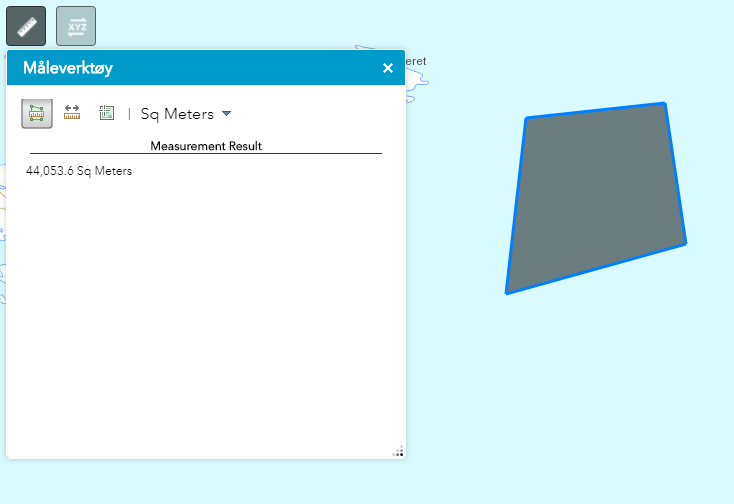The width and height of the screenshot is (734, 504).
Task: Click the ruler measurement widget button
Action: pos(26,26)
